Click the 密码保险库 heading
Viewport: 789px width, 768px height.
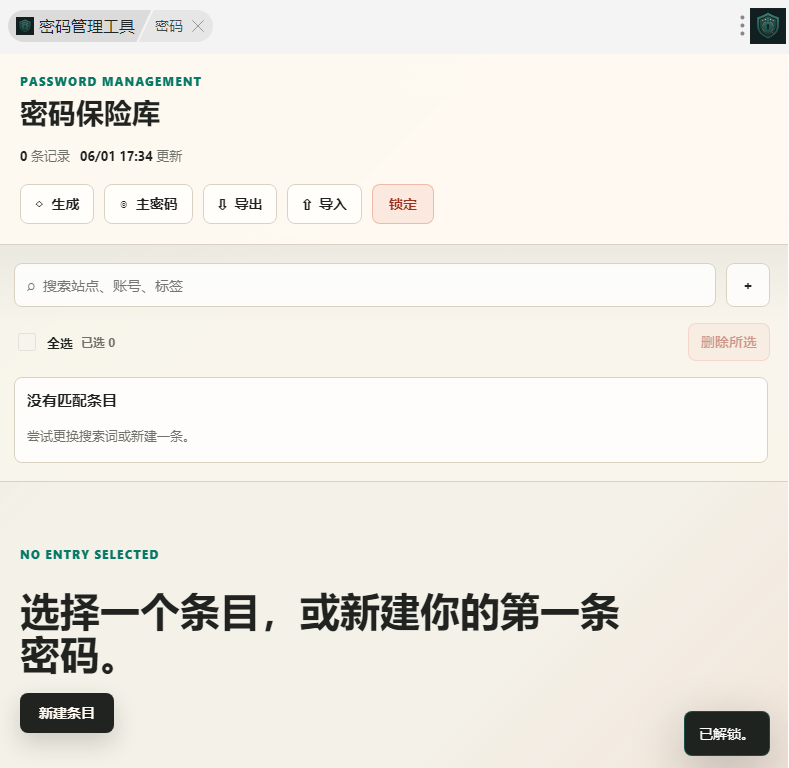click(x=90, y=114)
